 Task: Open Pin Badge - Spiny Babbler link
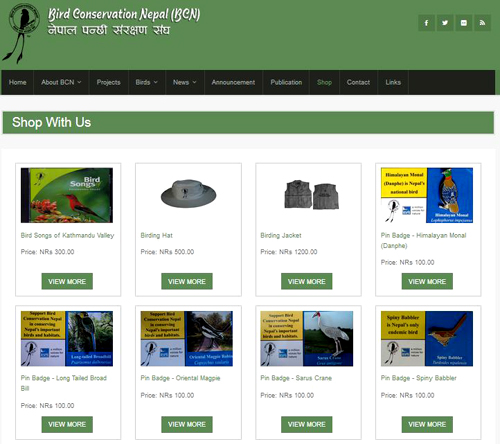tap(419, 378)
